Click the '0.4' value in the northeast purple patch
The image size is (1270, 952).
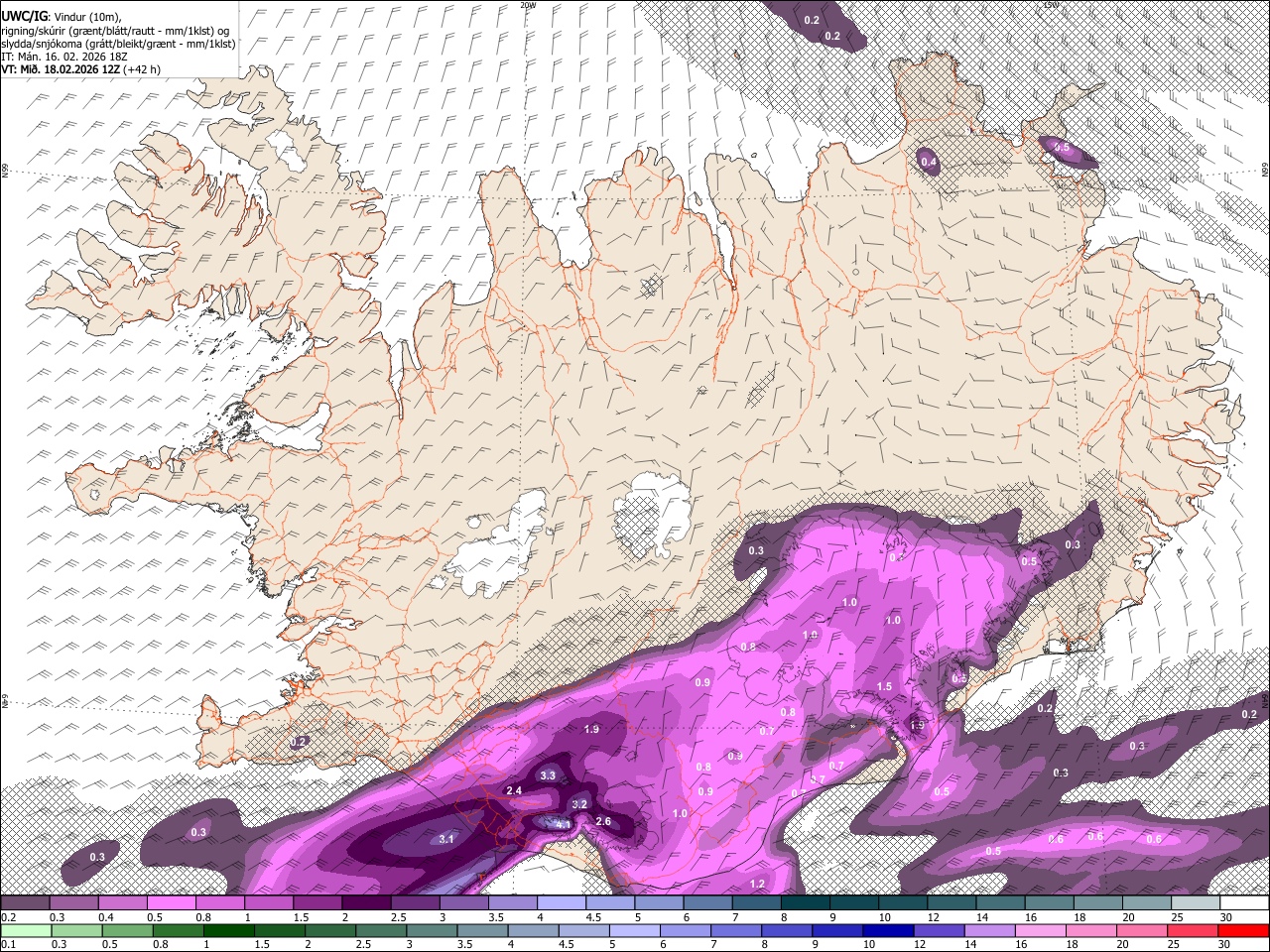tap(929, 162)
